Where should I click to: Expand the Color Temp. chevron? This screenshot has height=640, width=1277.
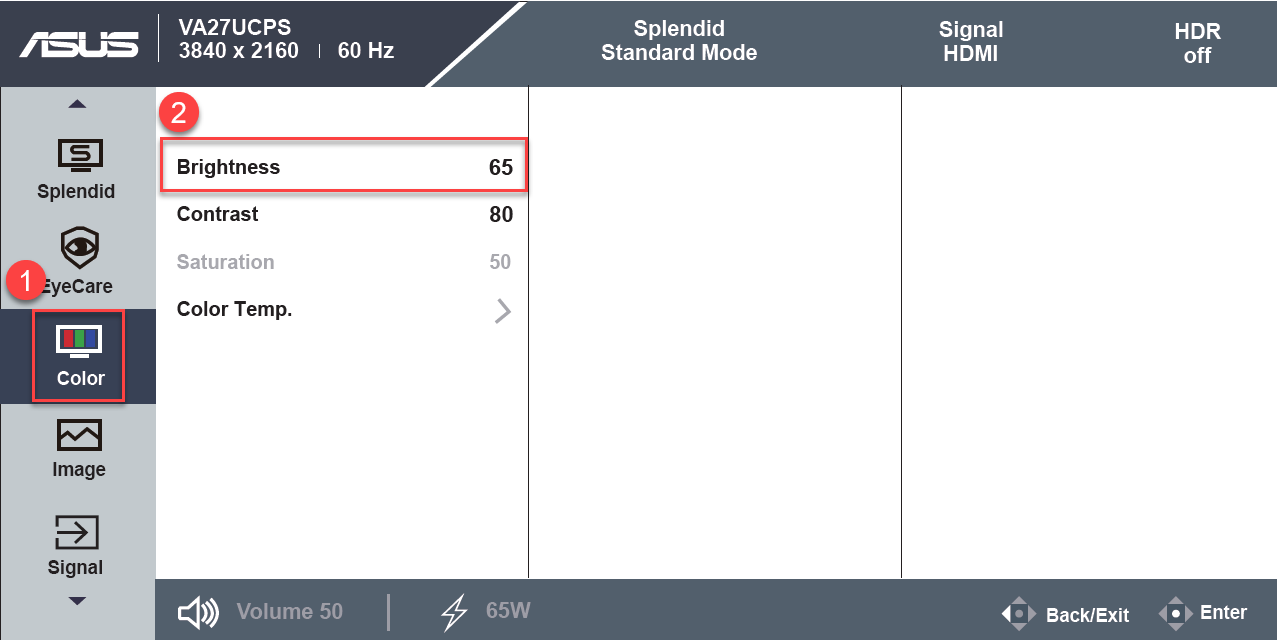click(x=502, y=310)
